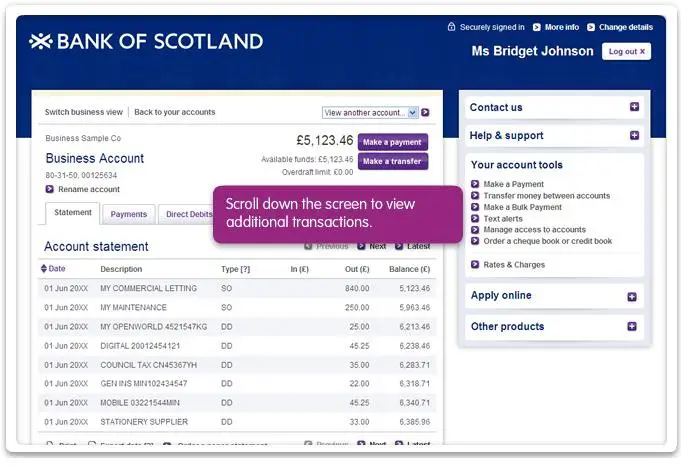Switch to the Direct Debits tab
This screenshot has width=681, height=470.
tap(186, 214)
